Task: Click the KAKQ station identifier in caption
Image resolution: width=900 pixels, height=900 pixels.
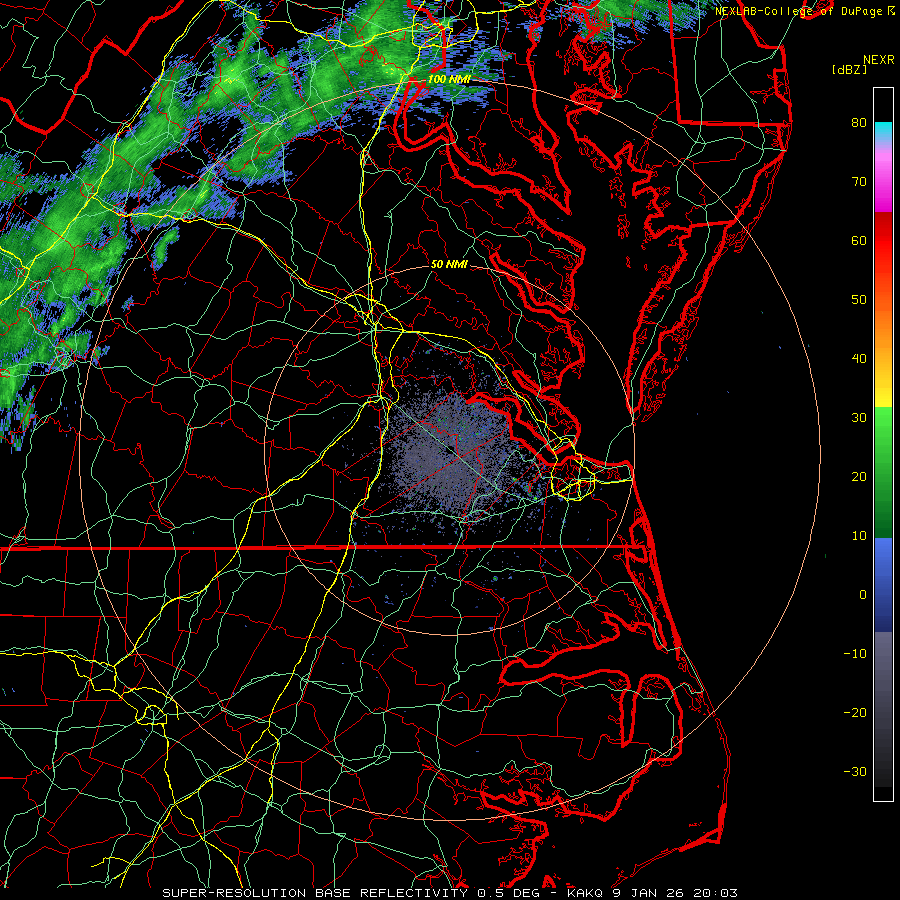Action: (588, 893)
